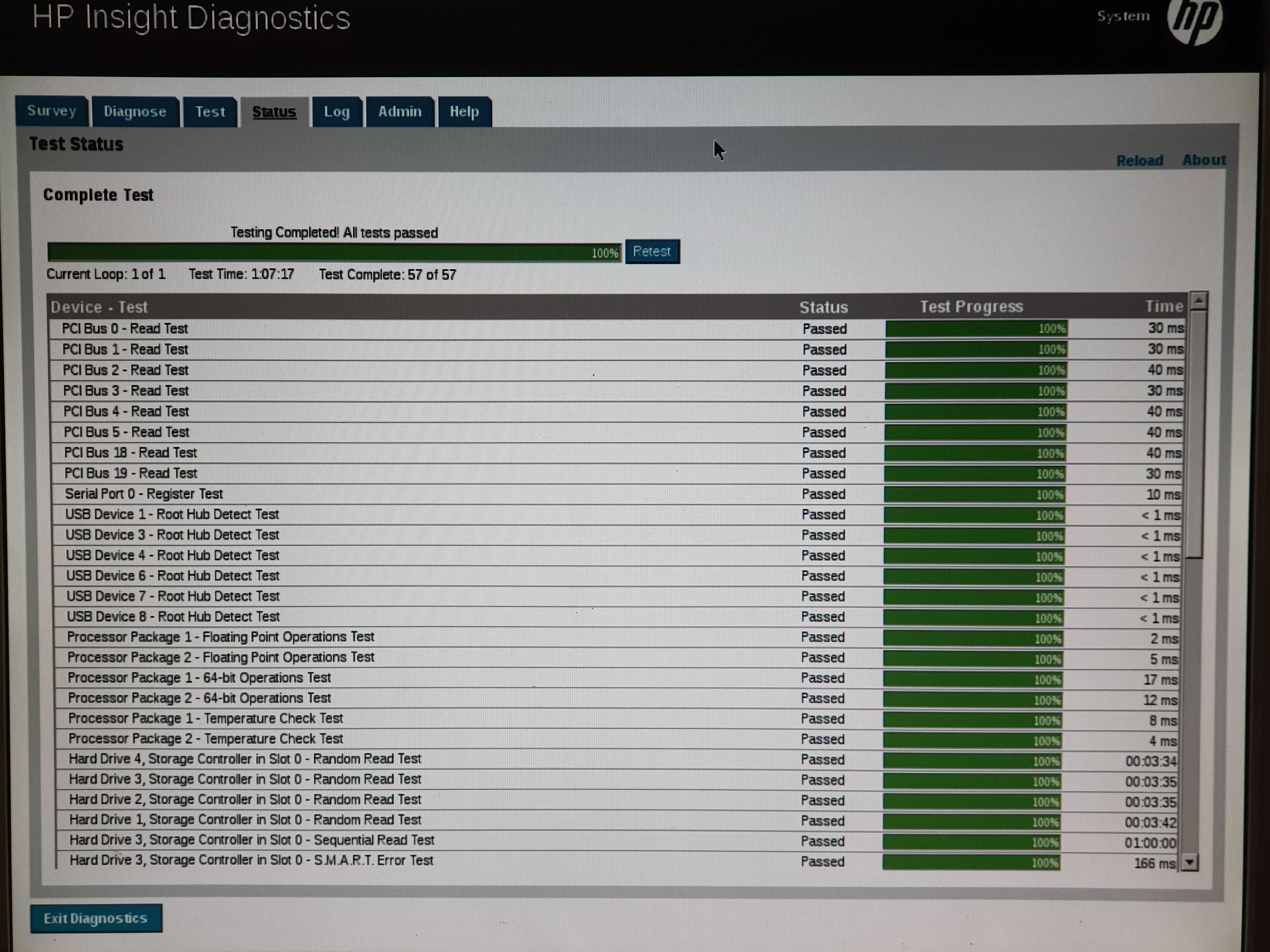Open the Test tab
The height and width of the screenshot is (952, 1270).
click(209, 111)
